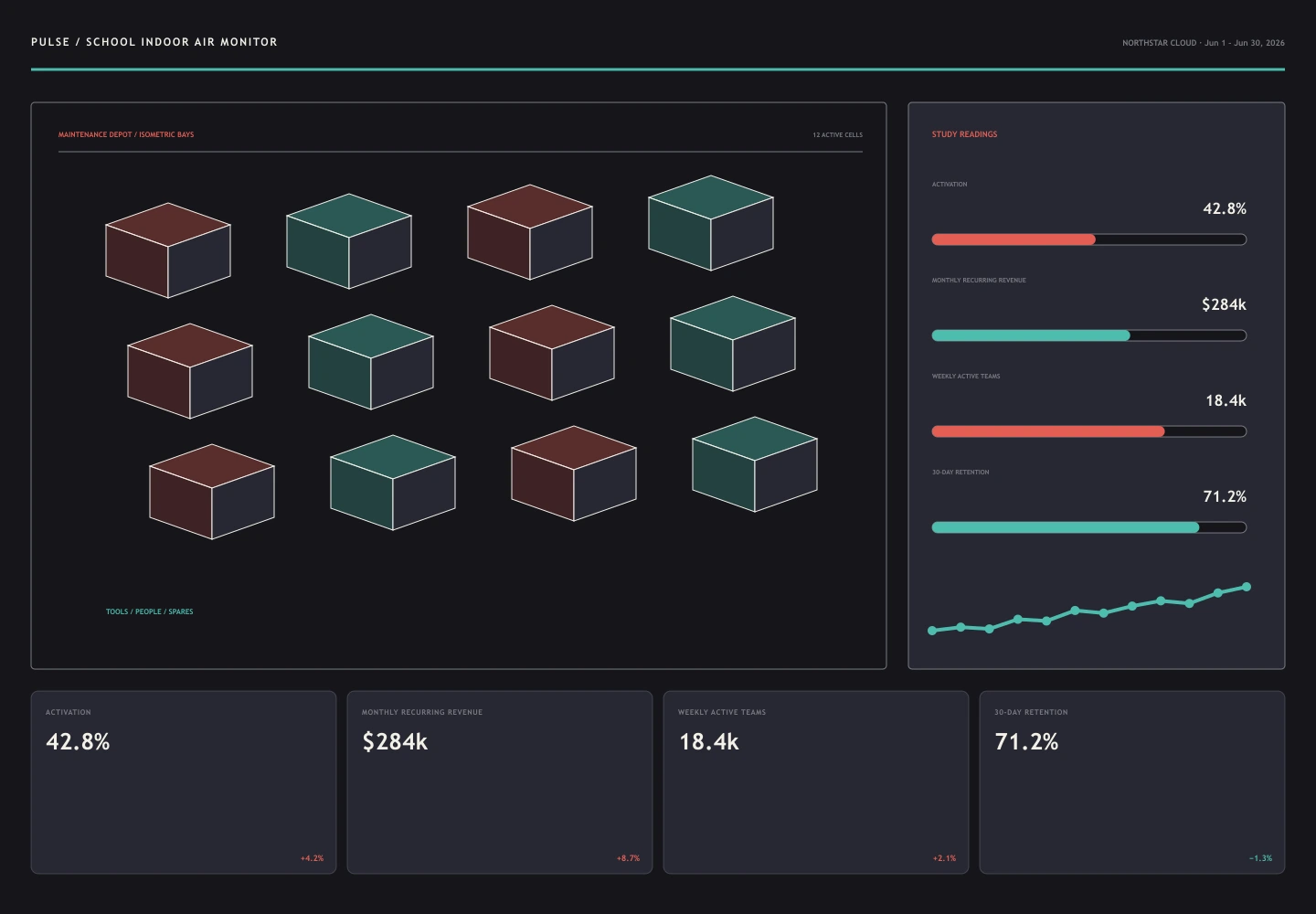Image resolution: width=1316 pixels, height=914 pixels.
Task: Click the '30-DAY RETENTION' label in Study Readings
Action: 960,473
